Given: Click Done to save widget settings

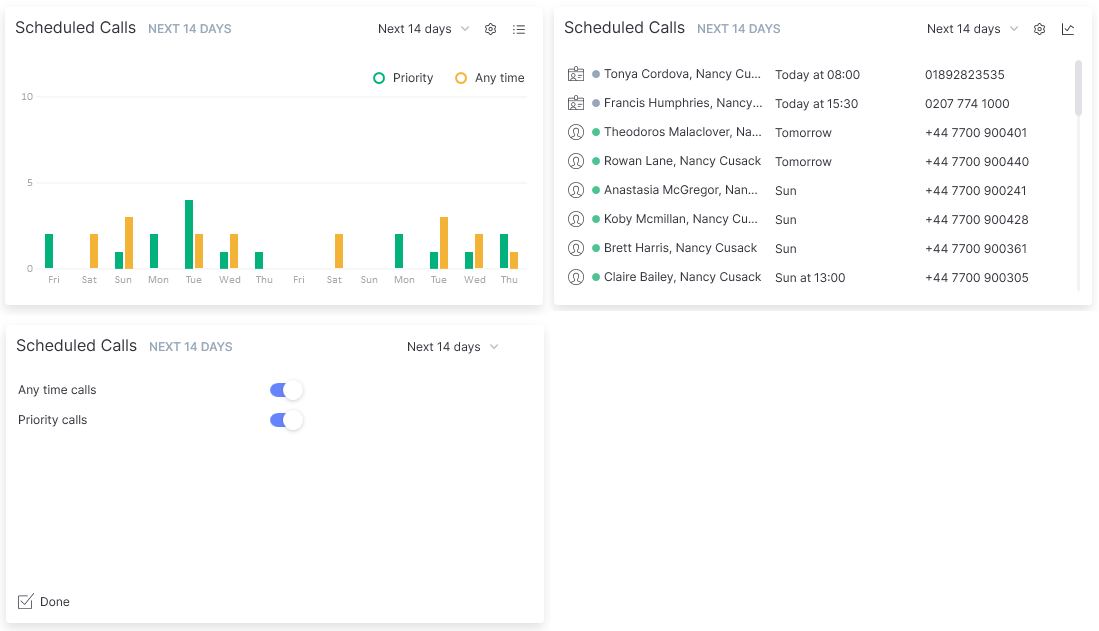Looking at the screenshot, I should [x=45, y=602].
